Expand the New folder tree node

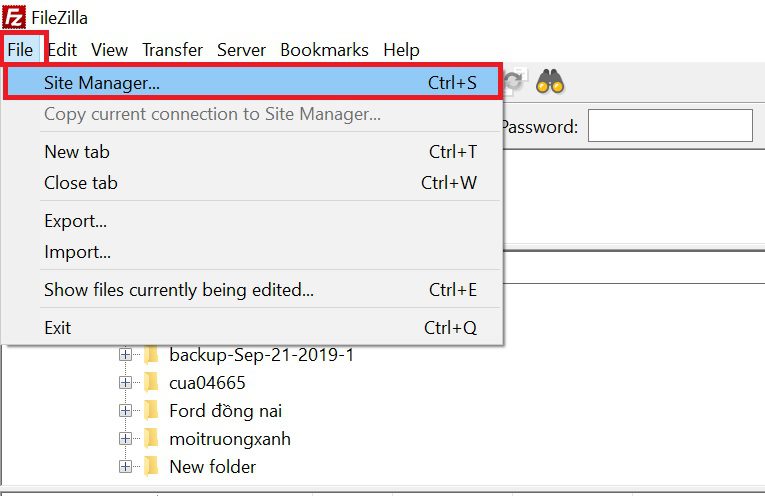(x=125, y=467)
